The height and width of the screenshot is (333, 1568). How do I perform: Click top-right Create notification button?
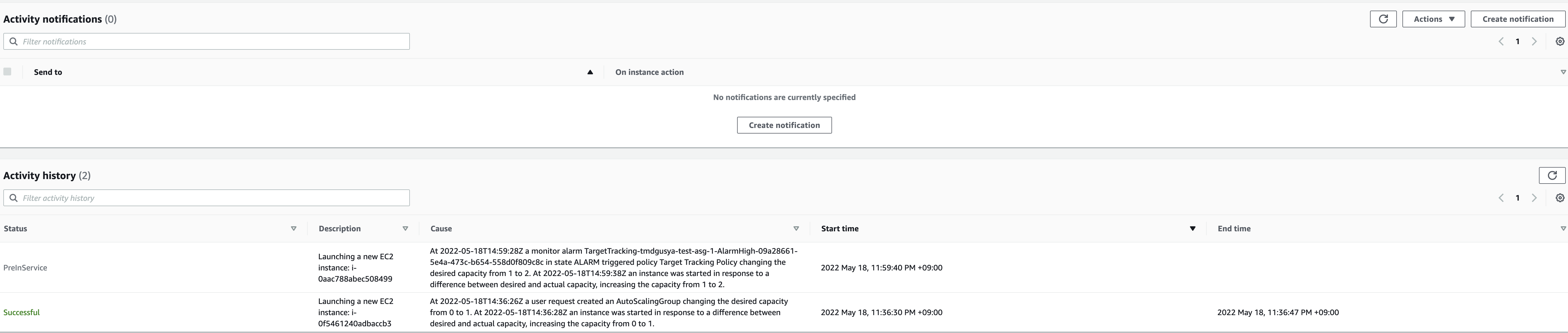tap(1517, 19)
